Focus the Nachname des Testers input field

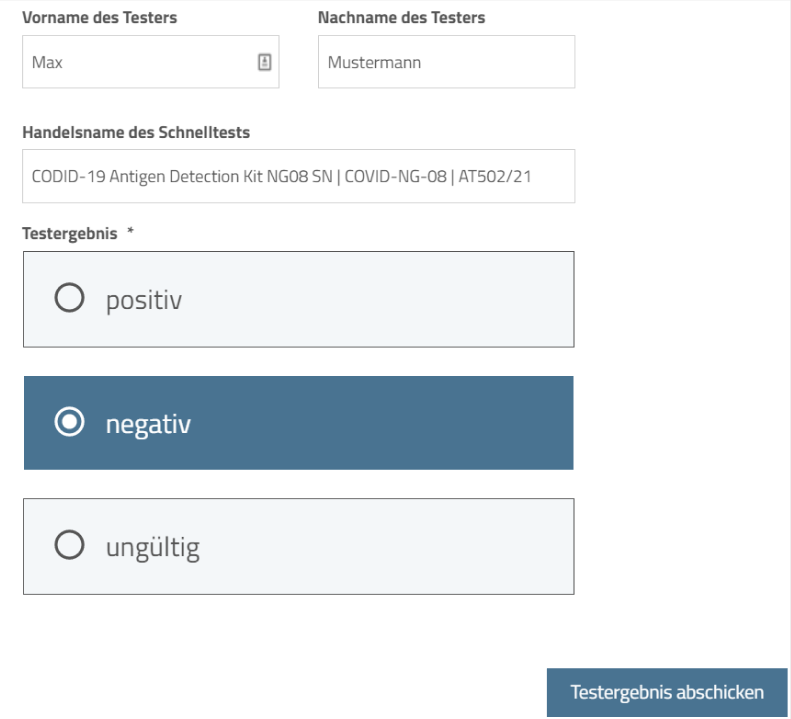(x=446, y=62)
